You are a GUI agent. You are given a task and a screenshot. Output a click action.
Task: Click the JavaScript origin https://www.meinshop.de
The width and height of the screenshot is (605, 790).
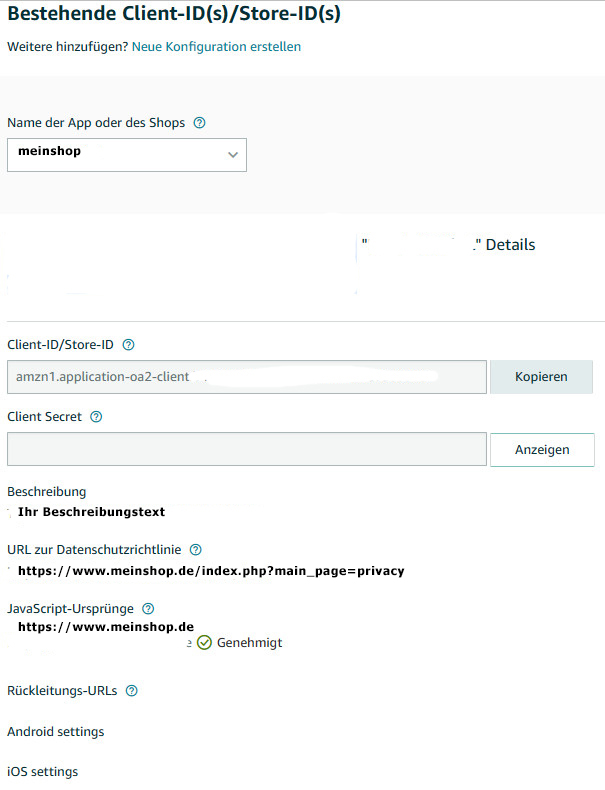click(106, 627)
